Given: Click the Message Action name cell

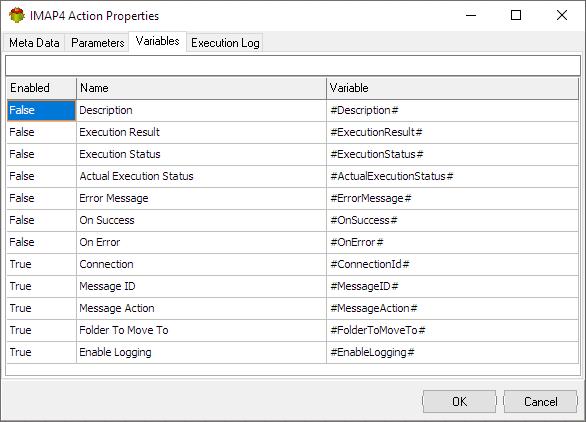Looking at the screenshot, I should point(201,309).
